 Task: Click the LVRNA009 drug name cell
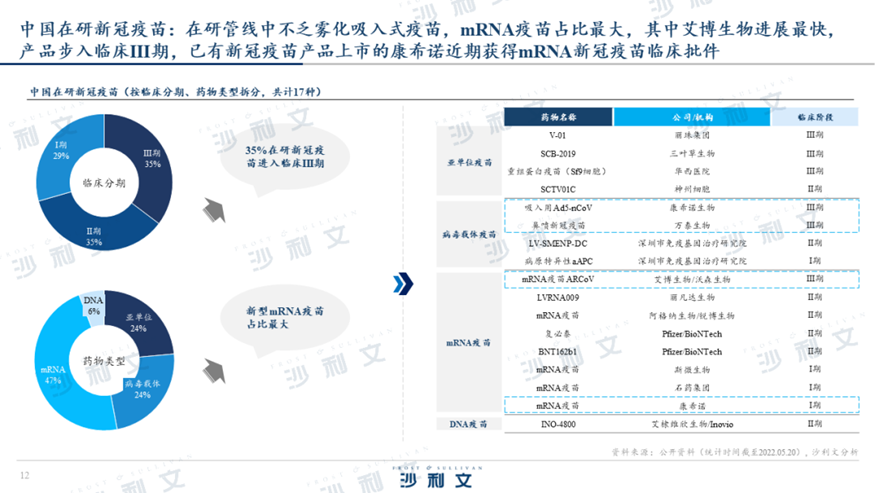(557, 298)
